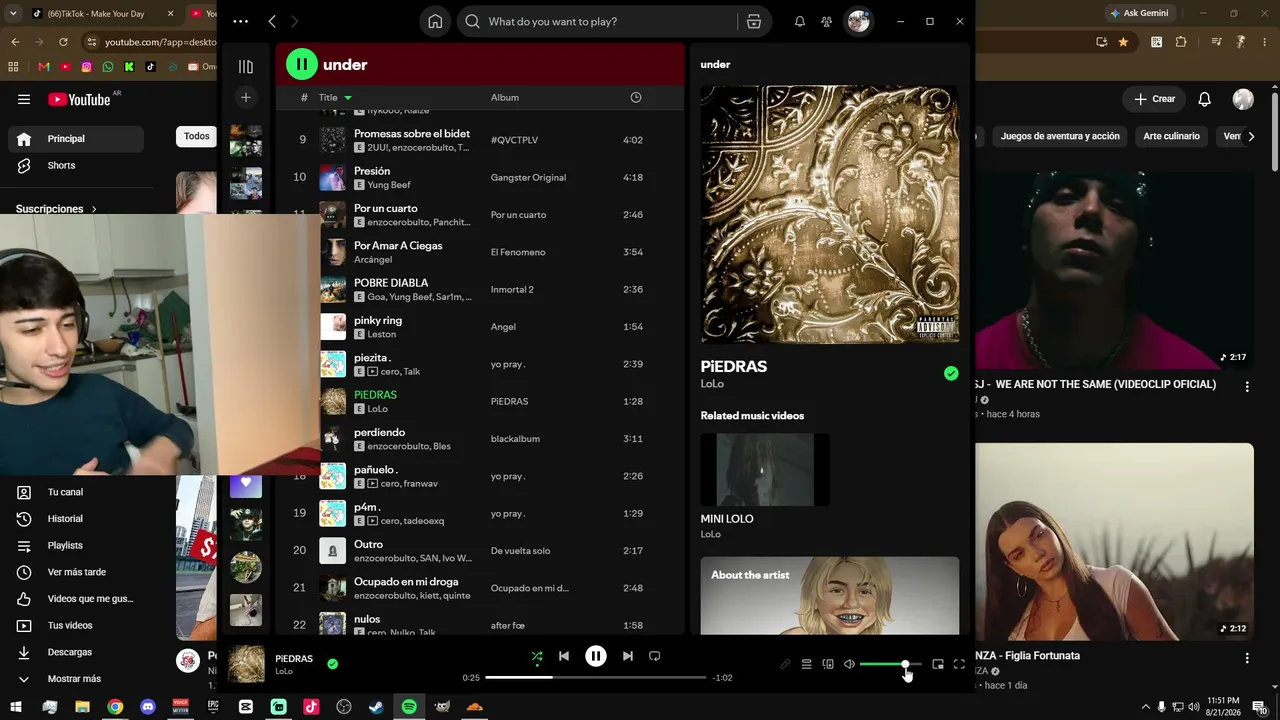Select the track pinky ring

(378, 320)
